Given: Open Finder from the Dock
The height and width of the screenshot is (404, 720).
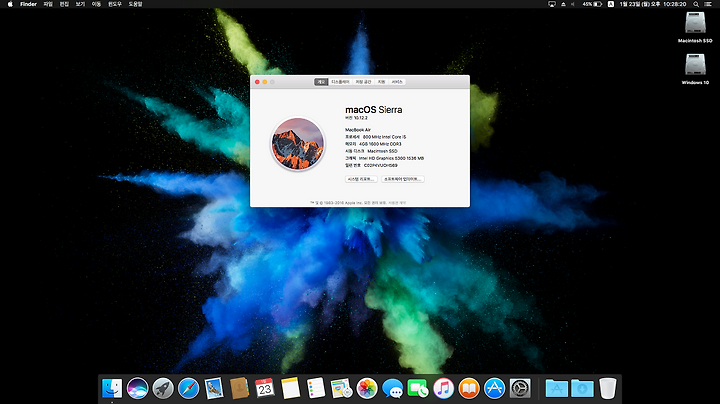Looking at the screenshot, I should (x=112, y=388).
